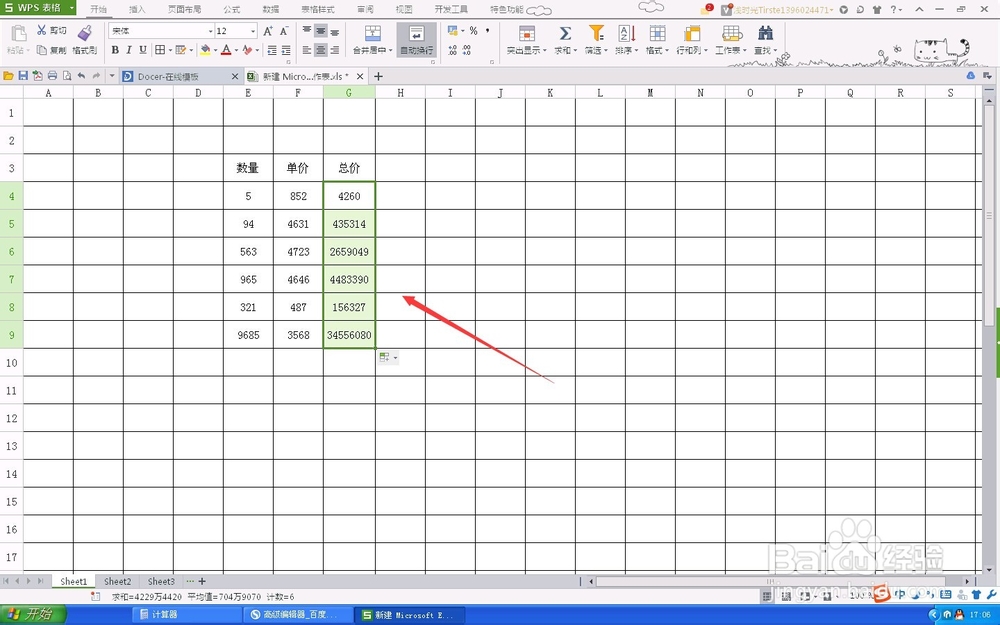The width and height of the screenshot is (1000, 625).
Task: Click the Open folder icon in quick access bar
Action: coord(8,76)
